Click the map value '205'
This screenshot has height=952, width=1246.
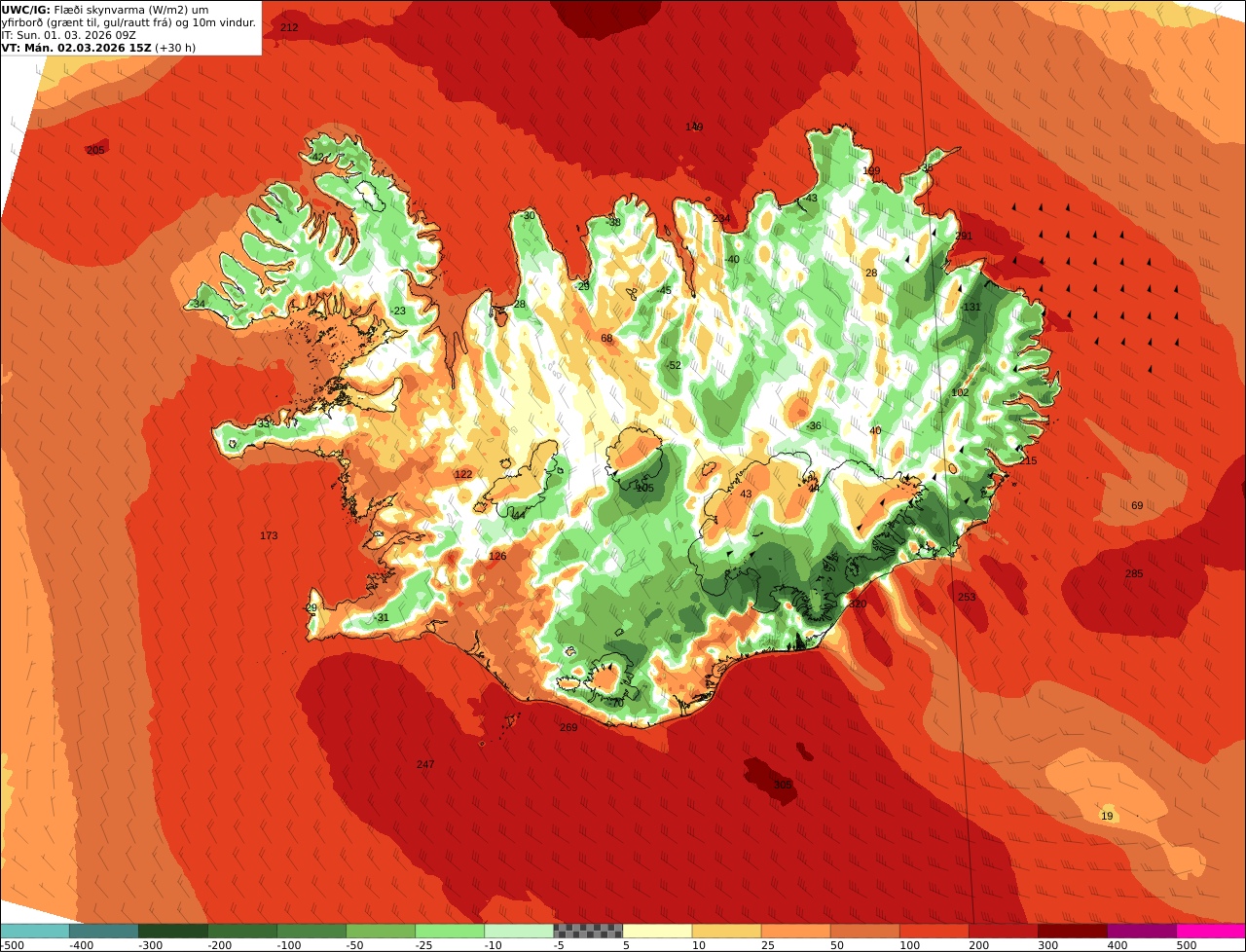tap(95, 150)
